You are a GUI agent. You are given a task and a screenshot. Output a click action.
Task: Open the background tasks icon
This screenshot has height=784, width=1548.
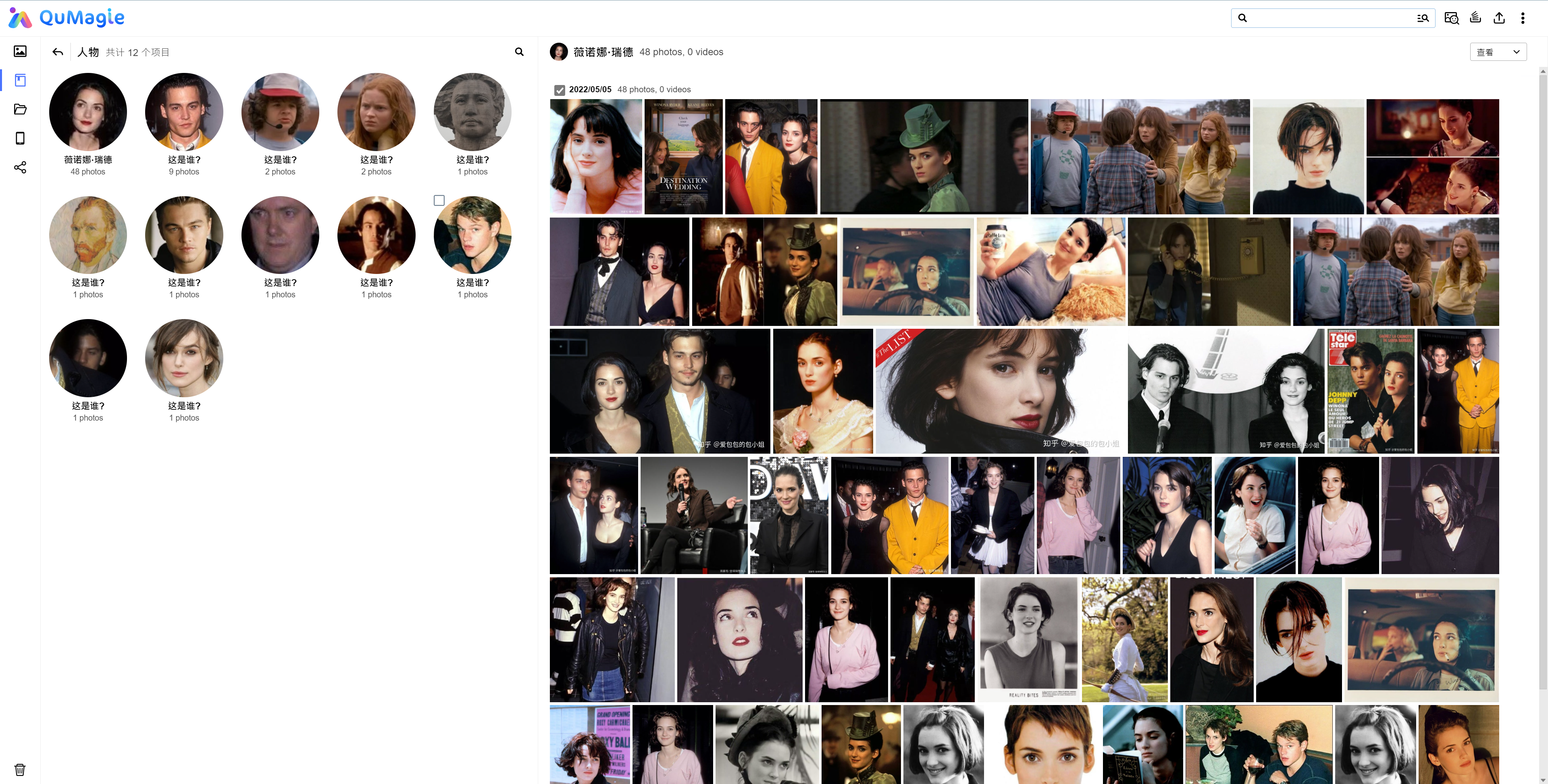(x=1475, y=18)
